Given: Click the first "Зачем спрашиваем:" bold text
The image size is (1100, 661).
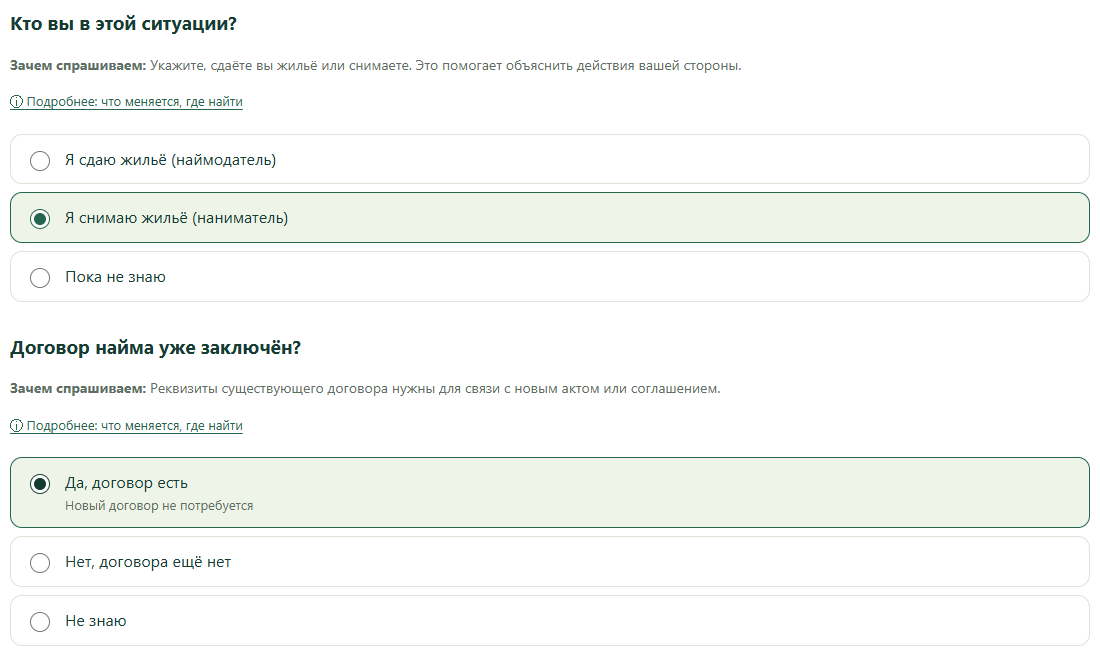Looking at the screenshot, I should click(x=78, y=66).
